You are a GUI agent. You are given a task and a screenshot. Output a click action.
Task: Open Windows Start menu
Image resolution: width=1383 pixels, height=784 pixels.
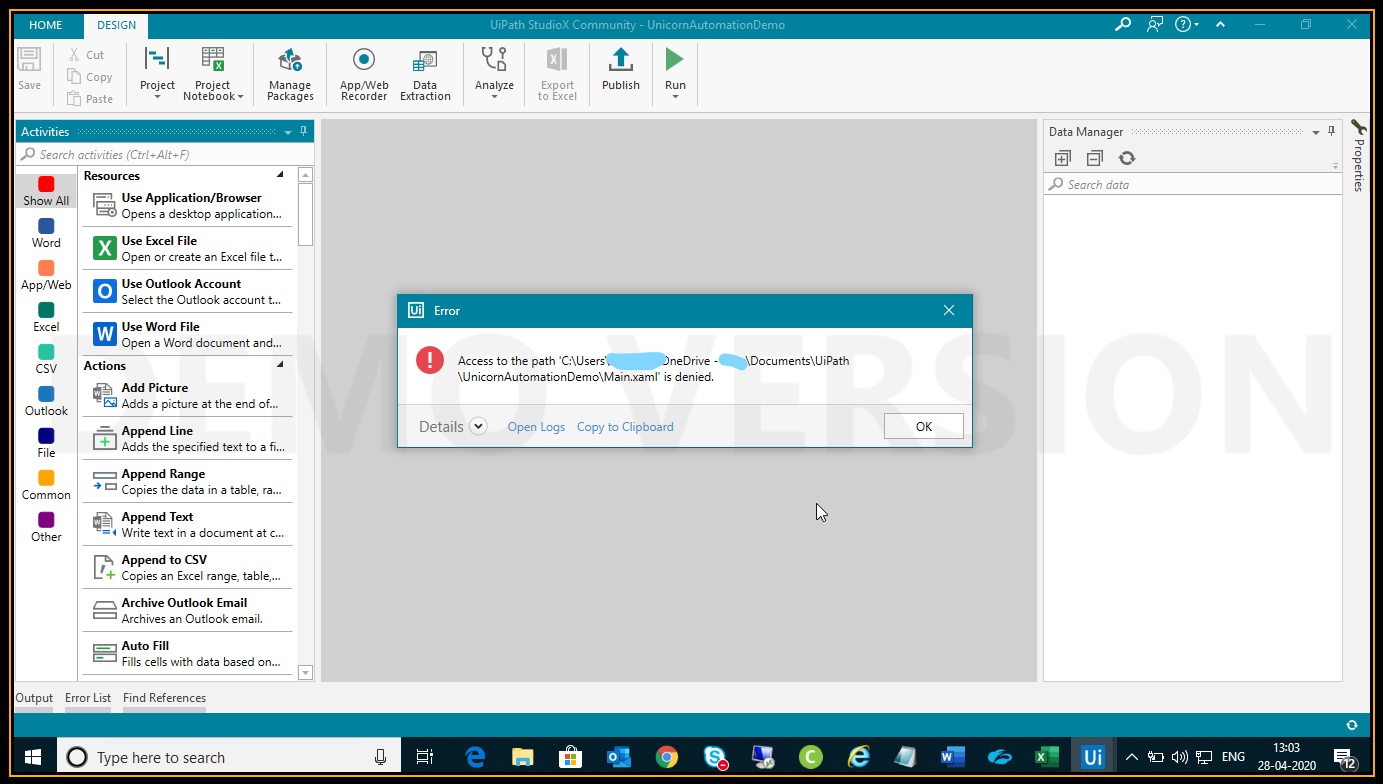tap(32, 757)
